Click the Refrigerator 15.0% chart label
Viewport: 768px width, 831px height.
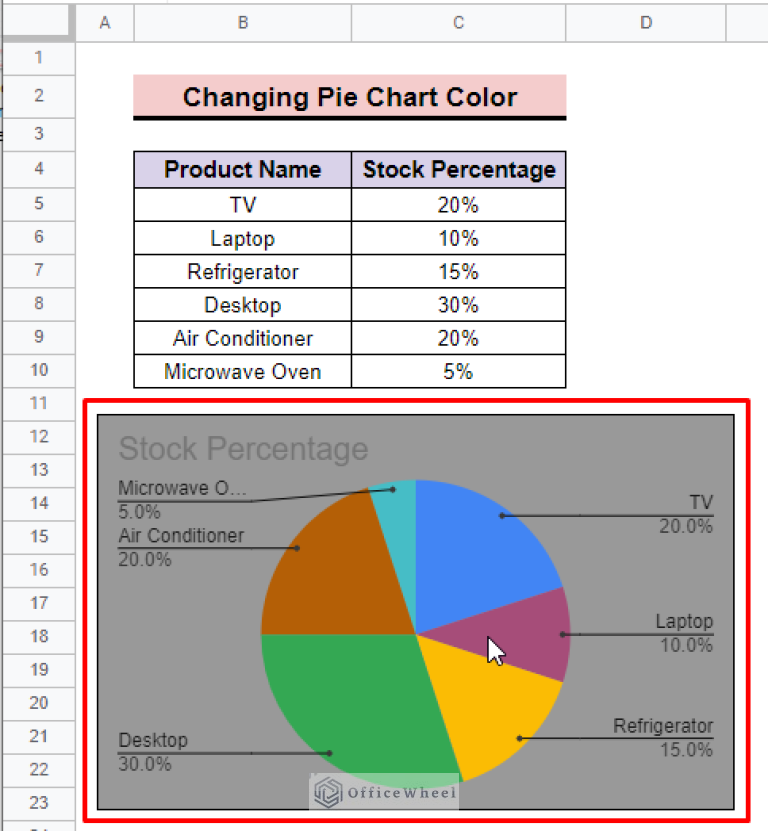pyautogui.click(x=663, y=738)
